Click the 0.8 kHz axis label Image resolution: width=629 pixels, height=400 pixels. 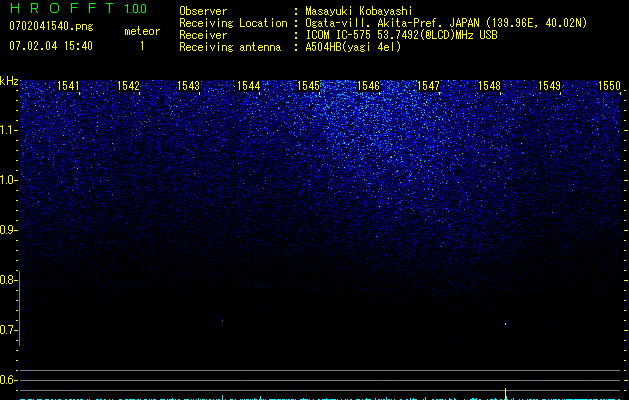[x=7, y=280]
